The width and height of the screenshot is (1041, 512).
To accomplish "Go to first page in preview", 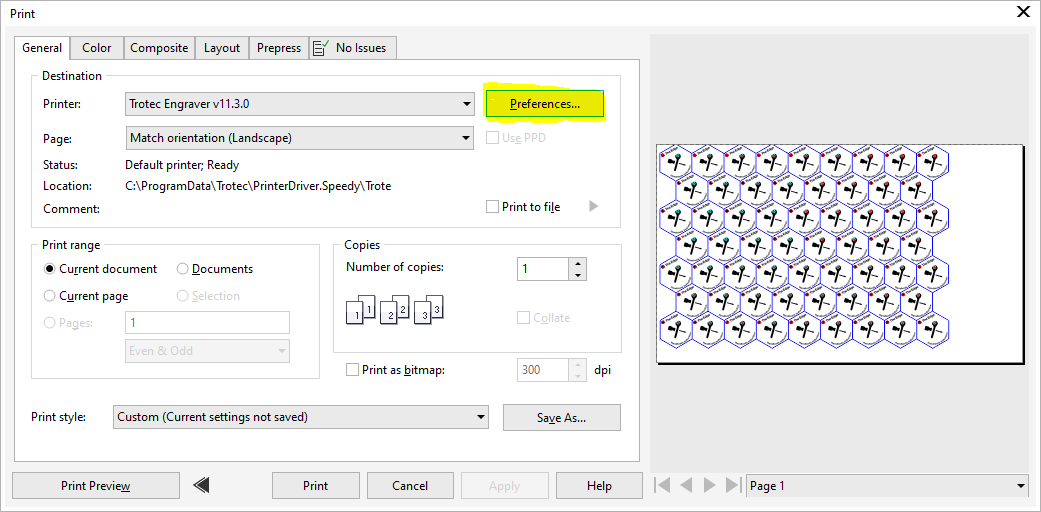I will pos(662,485).
